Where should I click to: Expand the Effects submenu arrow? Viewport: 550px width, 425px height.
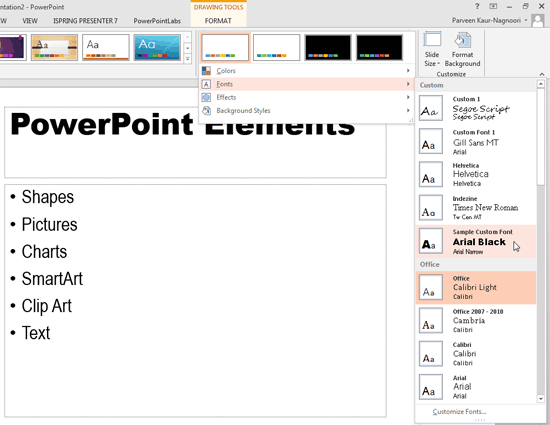(408, 97)
